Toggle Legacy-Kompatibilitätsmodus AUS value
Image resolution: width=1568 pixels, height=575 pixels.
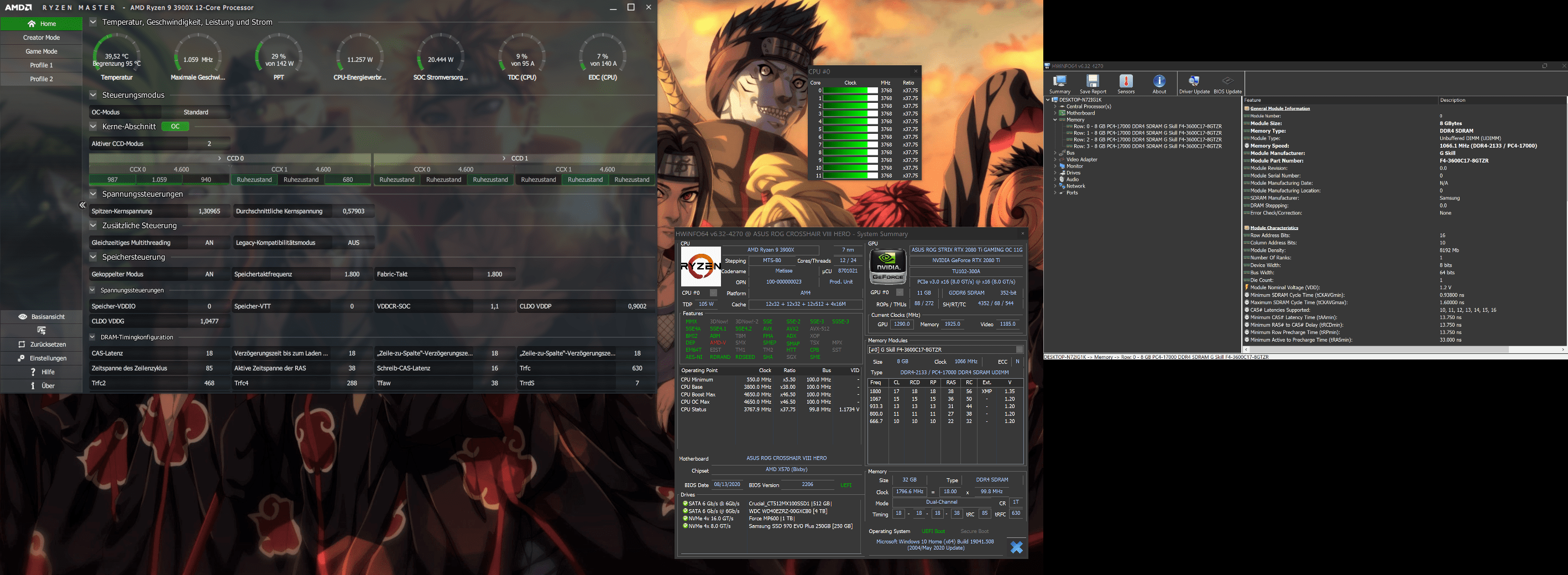click(x=354, y=243)
